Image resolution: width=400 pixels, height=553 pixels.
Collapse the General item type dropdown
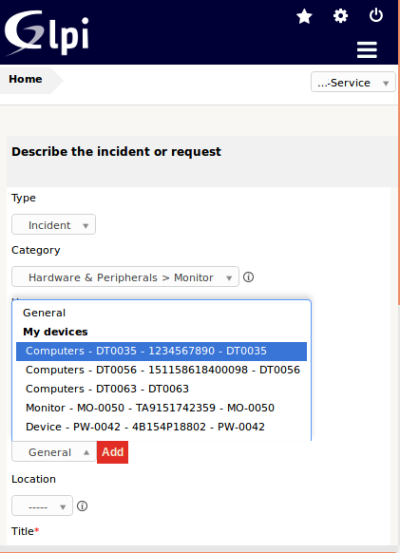click(54, 452)
